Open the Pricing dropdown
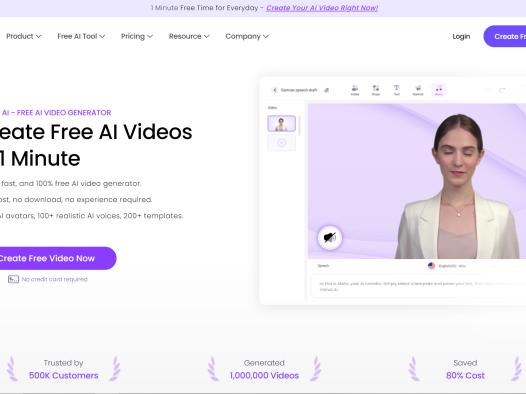Screen dimensions: 526x394 click(137, 36)
